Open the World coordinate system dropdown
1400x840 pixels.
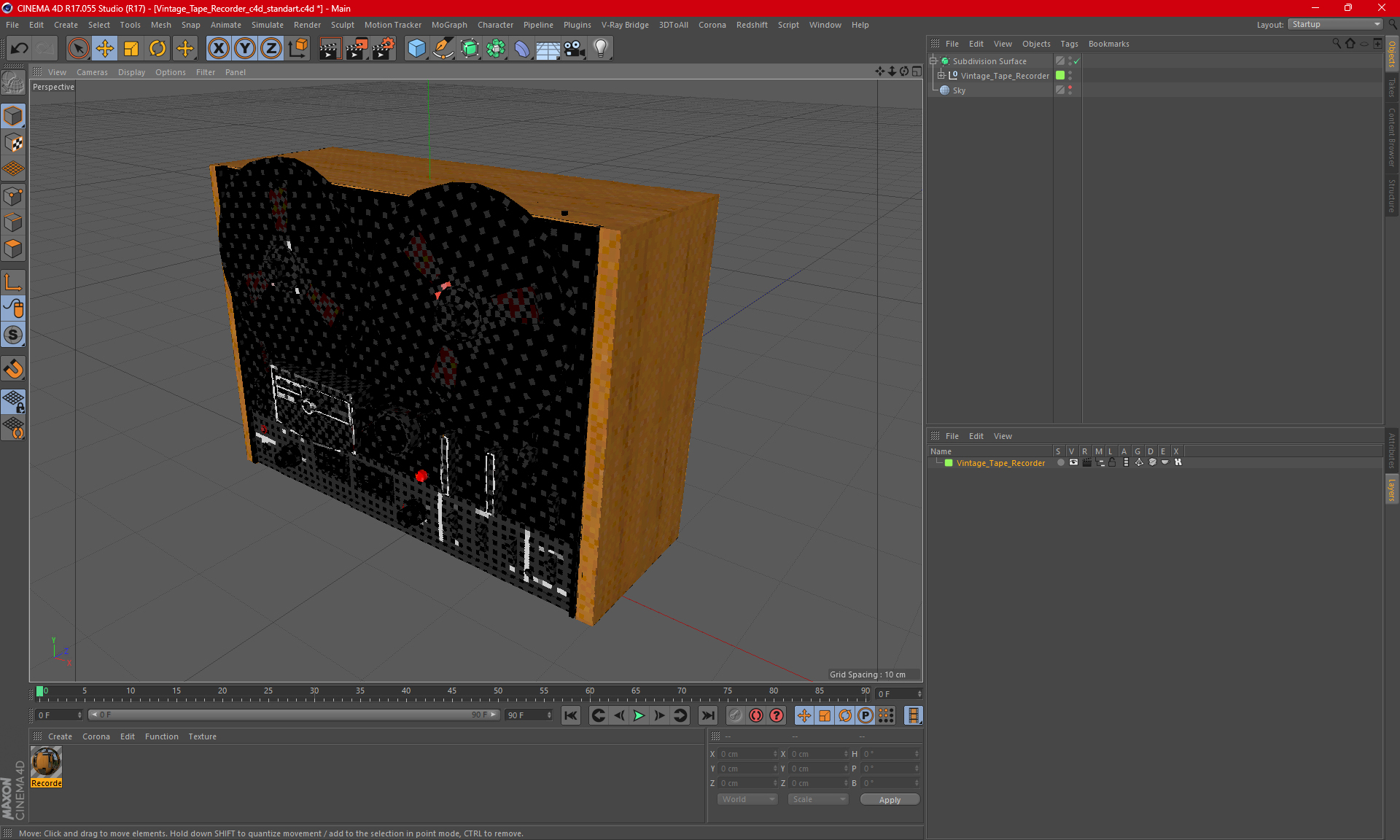pos(747,800)
